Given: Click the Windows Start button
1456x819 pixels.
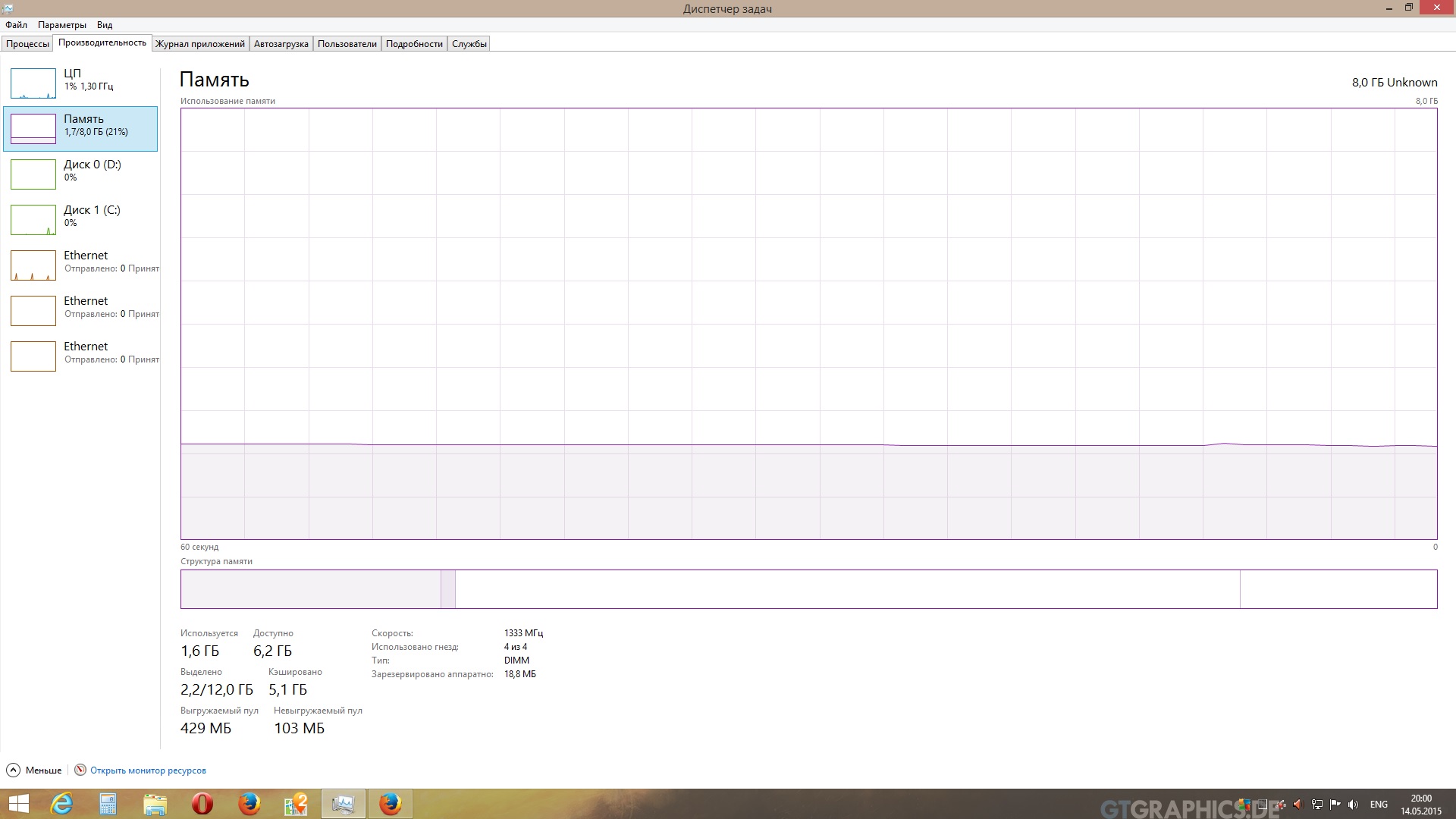Looking at the screenshot, I should click(18, 804).
